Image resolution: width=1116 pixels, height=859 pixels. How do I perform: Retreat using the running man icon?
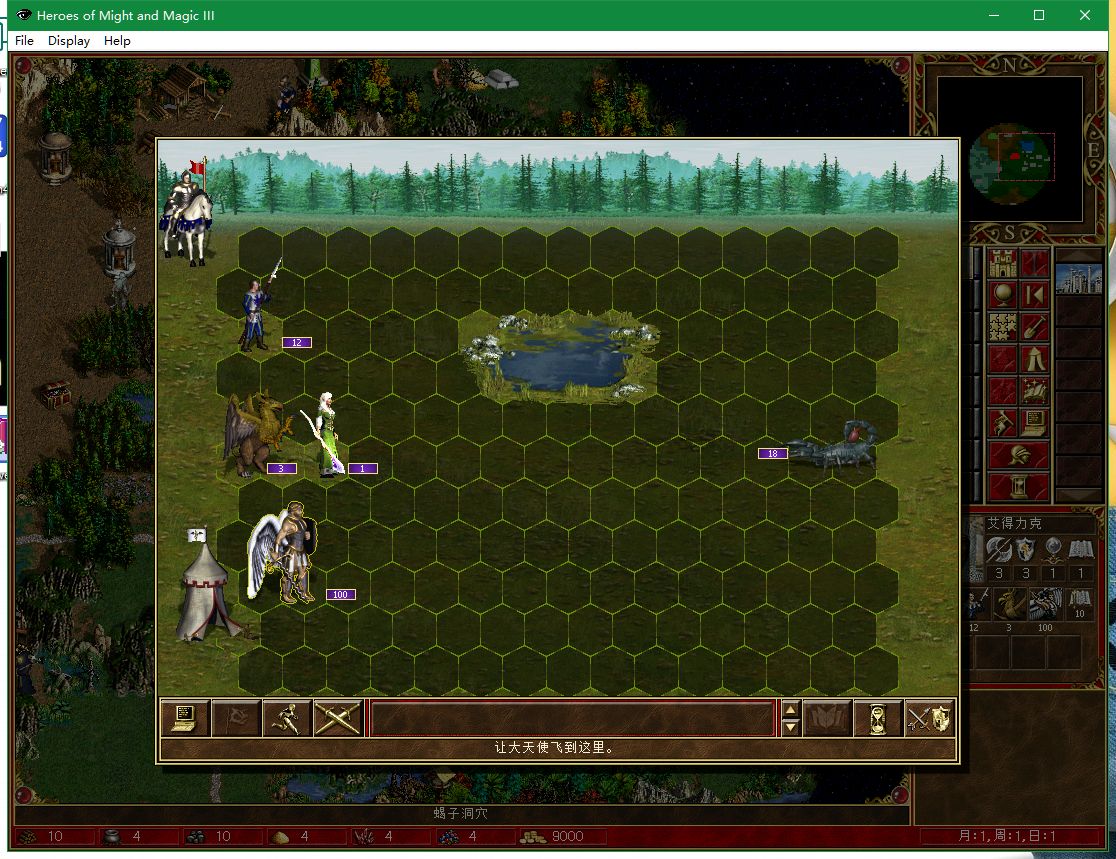click(x=287, y=718)
